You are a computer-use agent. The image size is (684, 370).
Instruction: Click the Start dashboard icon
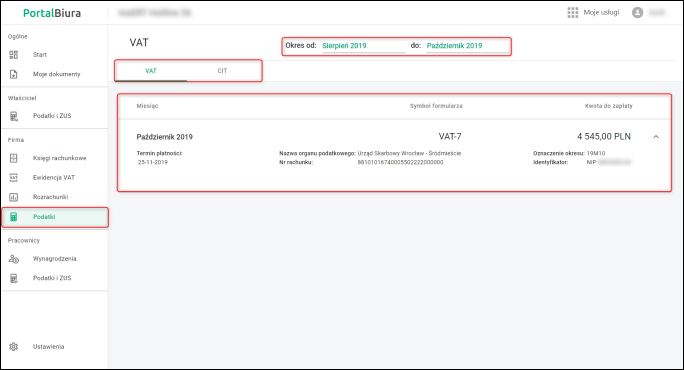pyautogui.click(x=14, y=55)
